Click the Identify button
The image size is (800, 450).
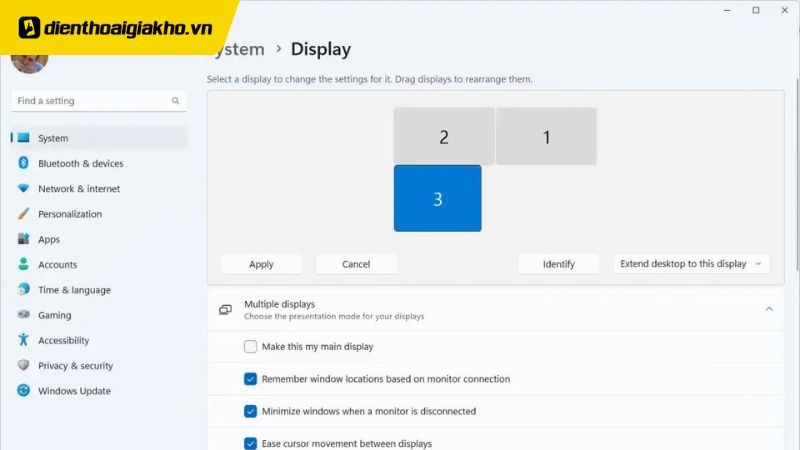click(559, 264)
